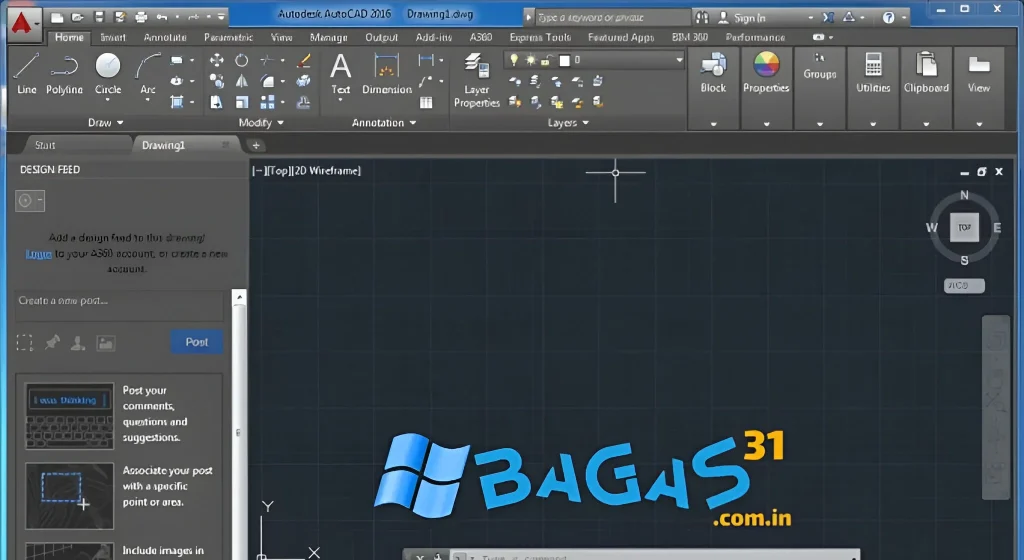Image resolution: width=1024 pixels, height=560 pixels.
Task: Open the Parametric ribbon tab
Action: 228,37
